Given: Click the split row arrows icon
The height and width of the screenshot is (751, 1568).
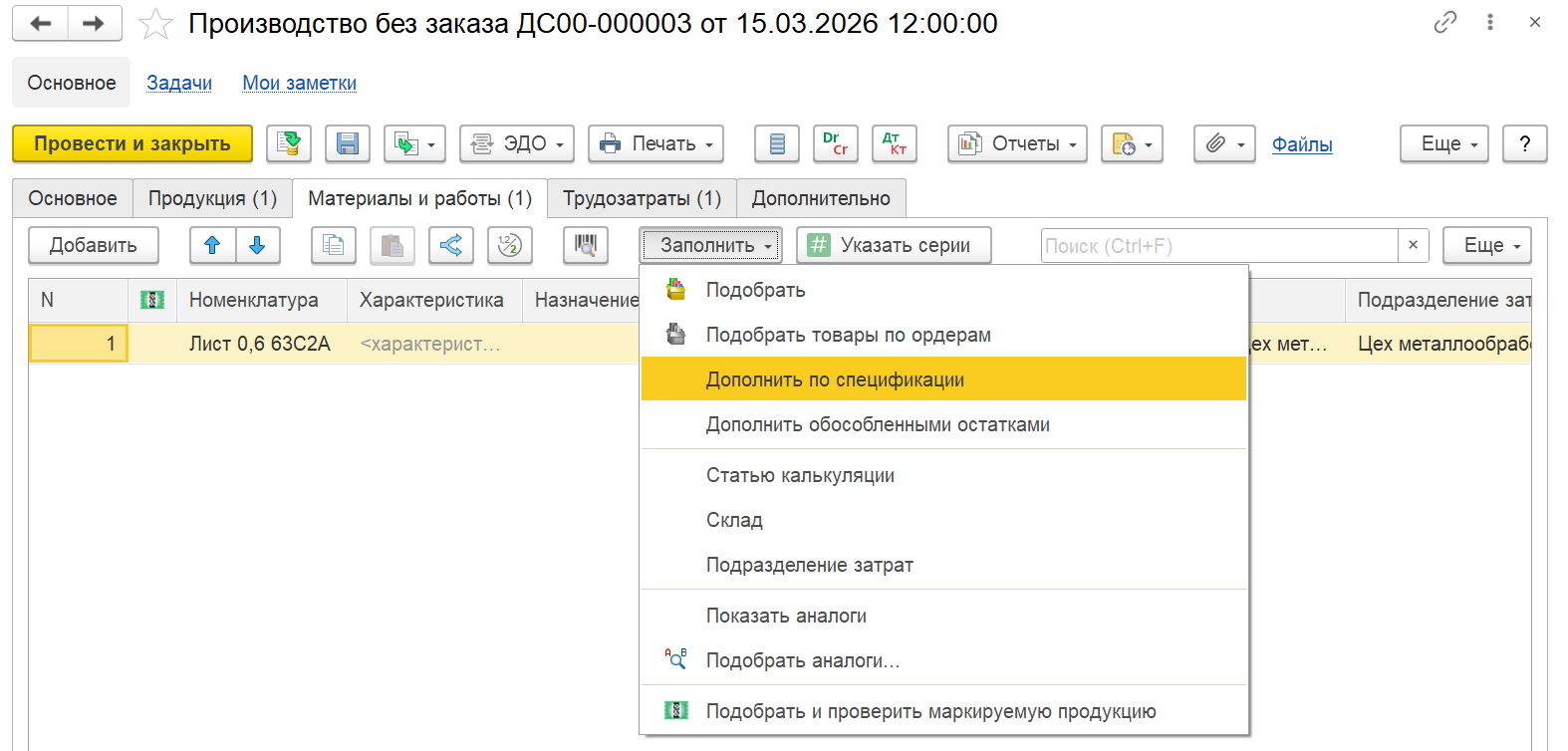Looking at the screenshot, I should (451, 245).
